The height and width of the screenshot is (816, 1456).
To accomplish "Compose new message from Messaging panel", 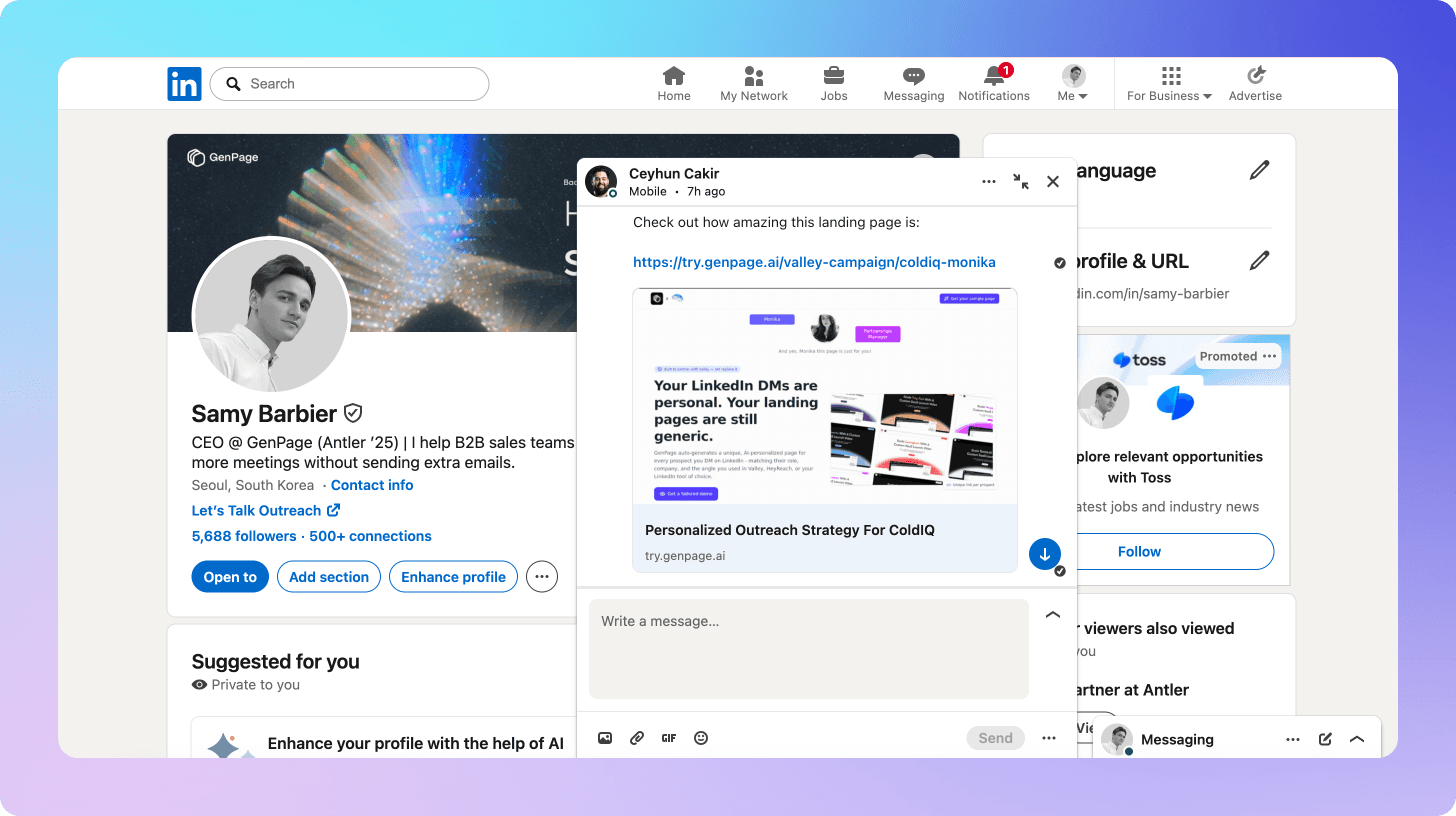I will (1325, 740).
